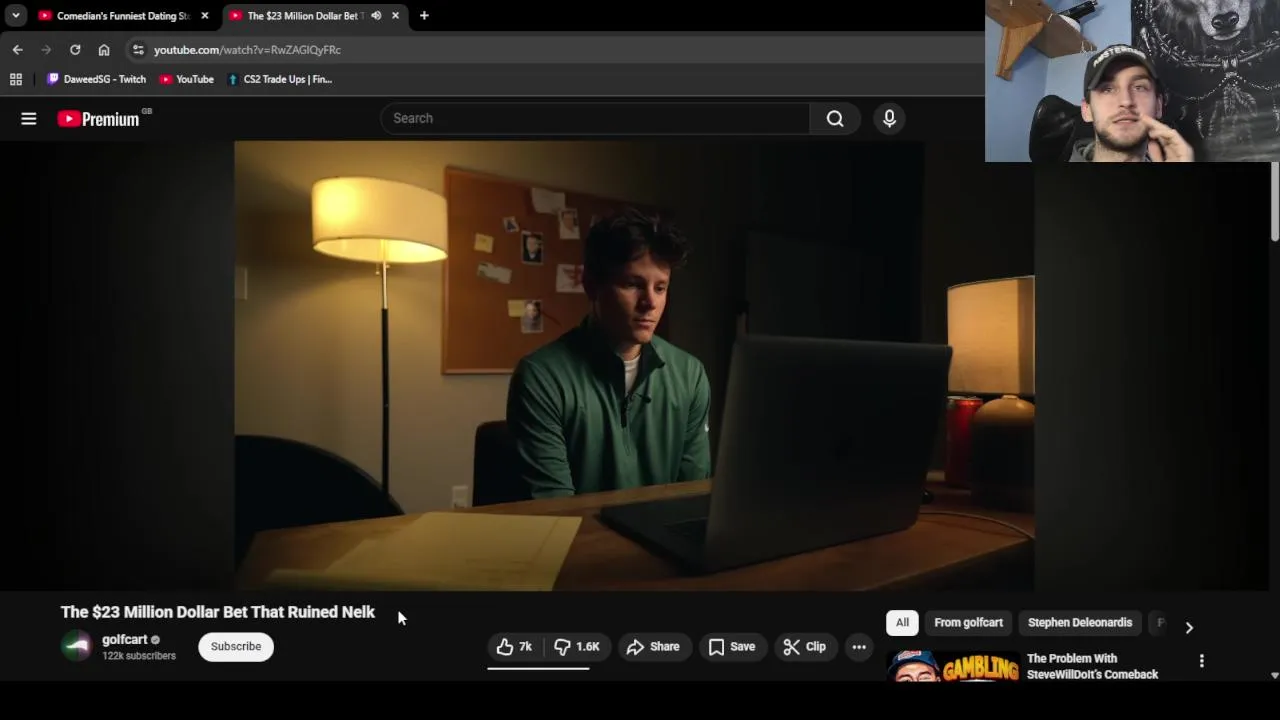Close The $23 Million Dollar Bet tab

coord(395,16)
